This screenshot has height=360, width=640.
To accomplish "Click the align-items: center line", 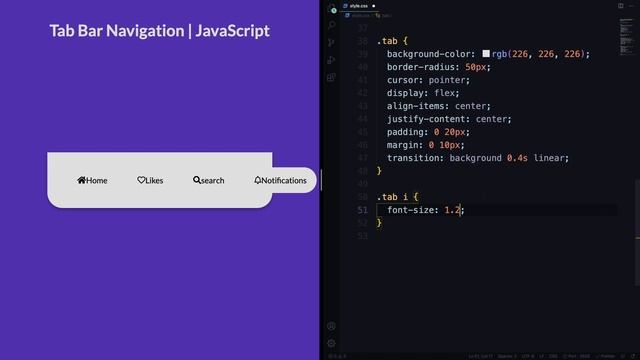I will point(439,106).
